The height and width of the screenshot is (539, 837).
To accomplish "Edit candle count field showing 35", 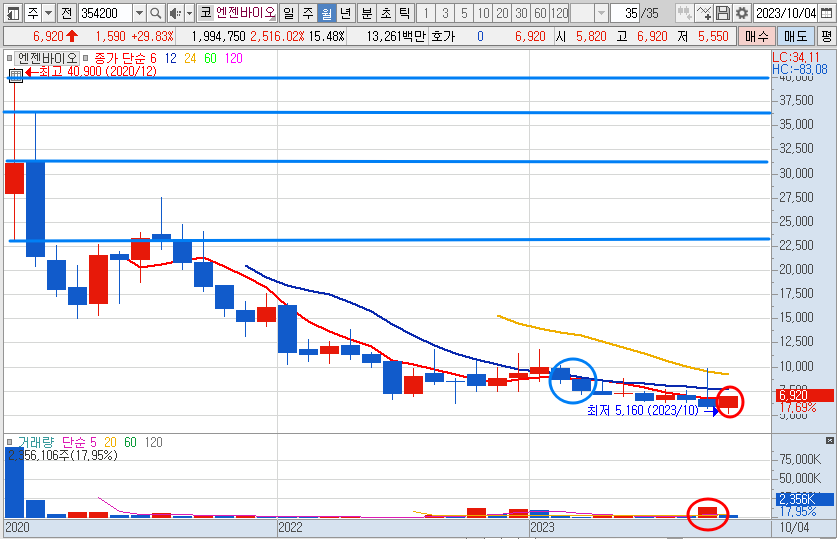I will click(625, 12).
